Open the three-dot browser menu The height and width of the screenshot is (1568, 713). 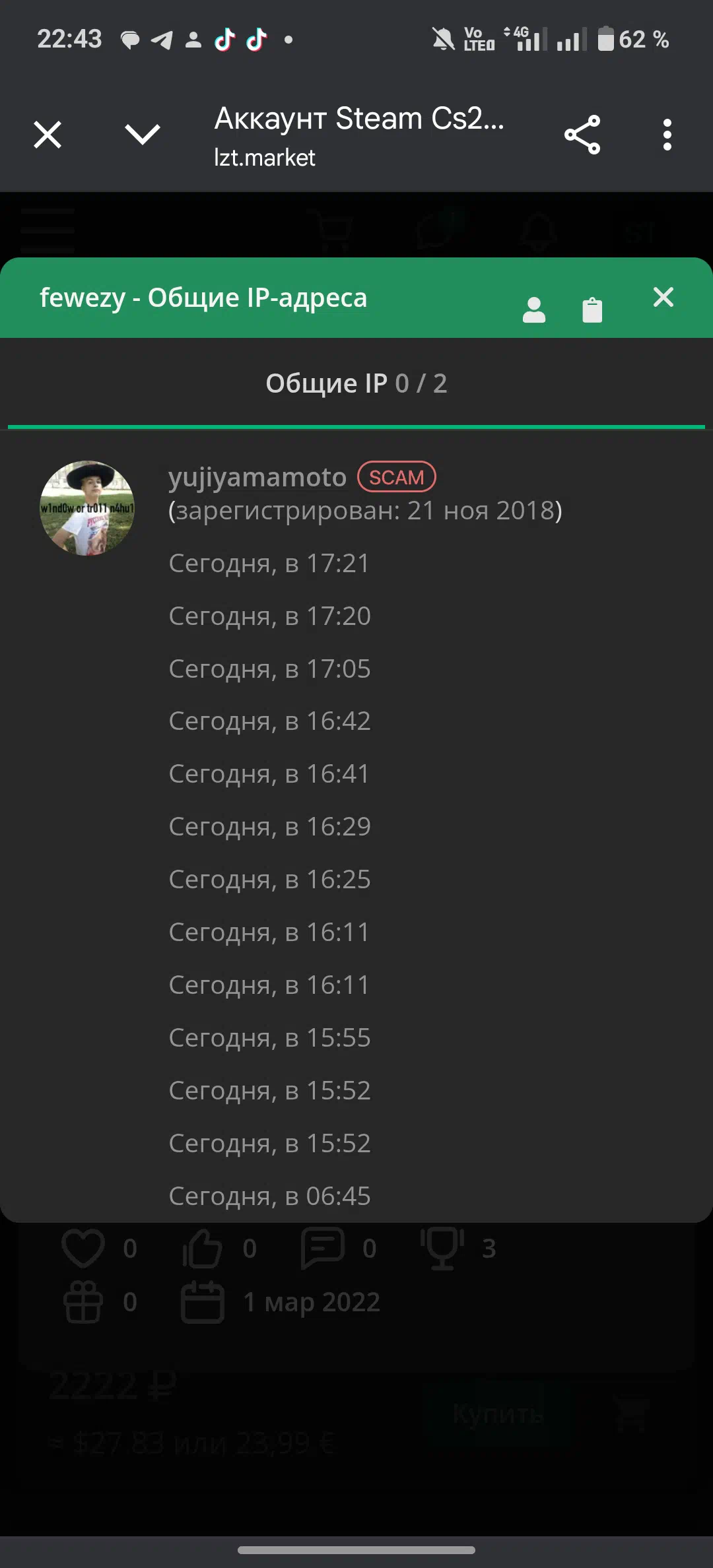pos(667,135)
